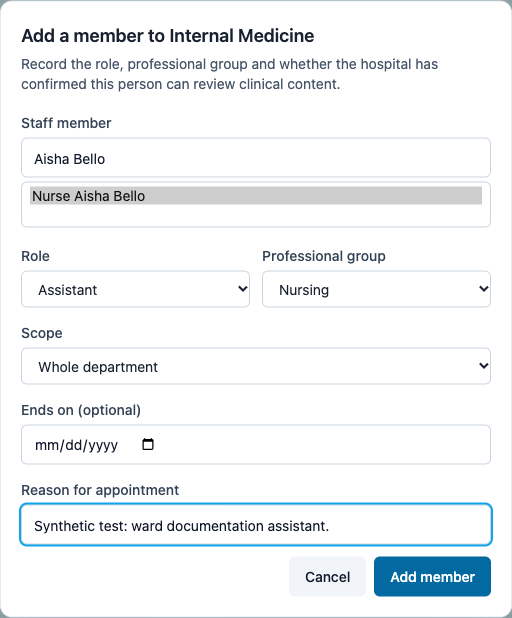512x618 pixels.
Task: Expand the Scope dropdown showing Whole department
Action: (256, 366)
